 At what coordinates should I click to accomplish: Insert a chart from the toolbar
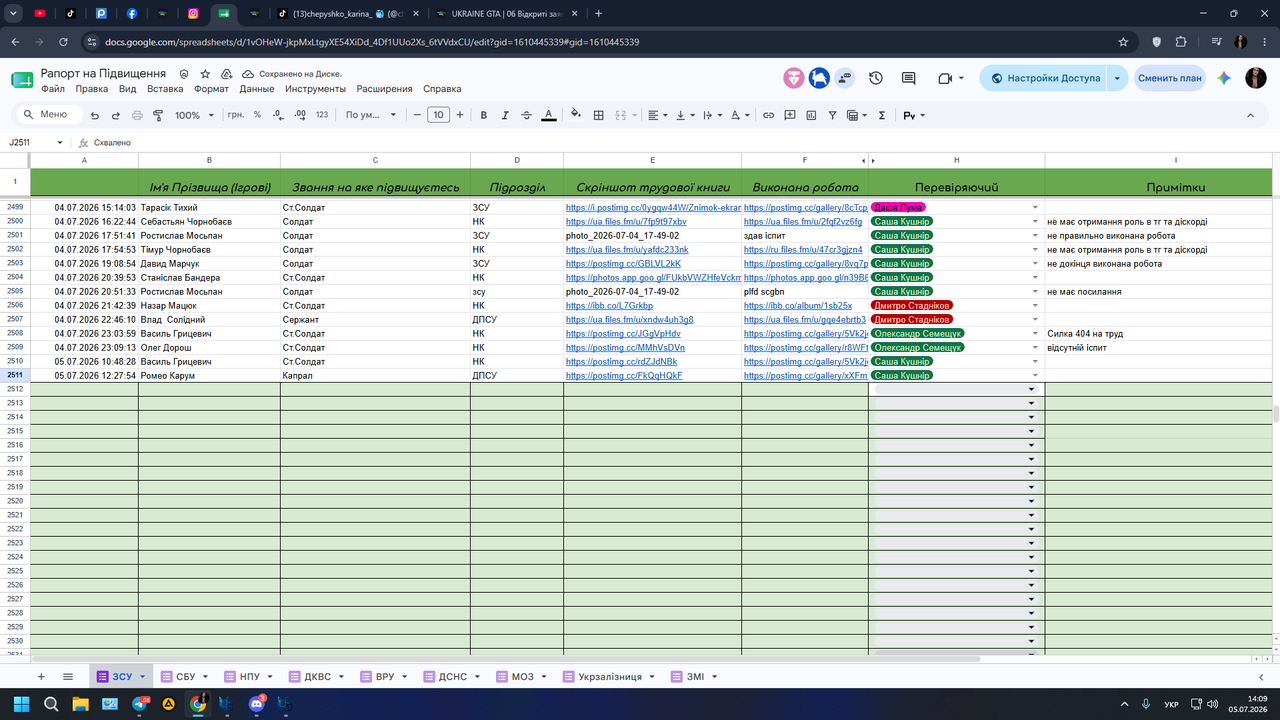(811, 115)
